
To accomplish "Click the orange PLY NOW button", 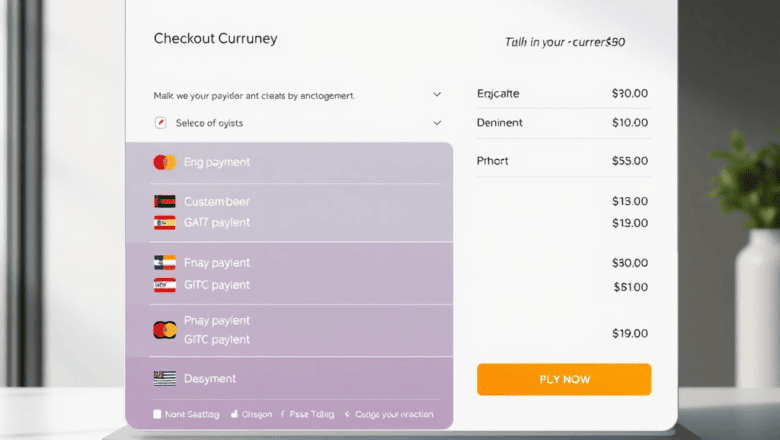I will tap(564, 379).
